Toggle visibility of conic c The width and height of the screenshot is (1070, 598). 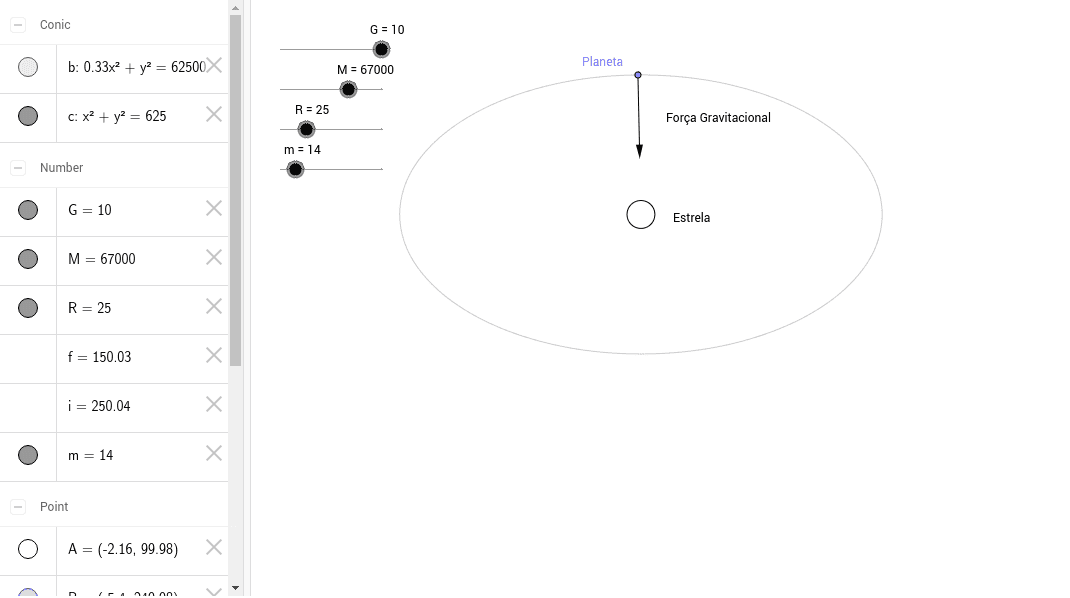28,116
